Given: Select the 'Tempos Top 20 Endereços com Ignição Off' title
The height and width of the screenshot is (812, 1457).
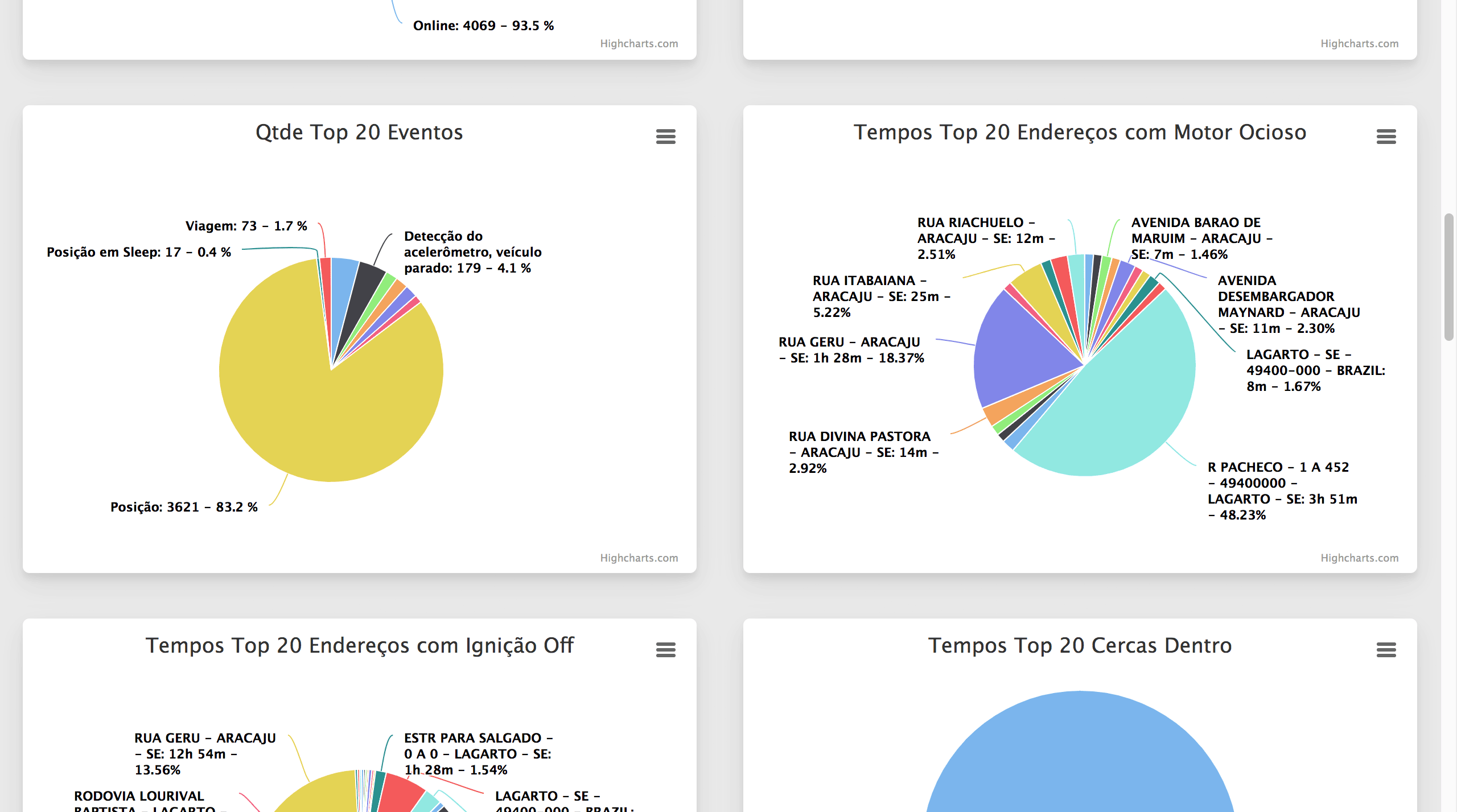Looking at the screenshot, I should click(x=359, y=646).
